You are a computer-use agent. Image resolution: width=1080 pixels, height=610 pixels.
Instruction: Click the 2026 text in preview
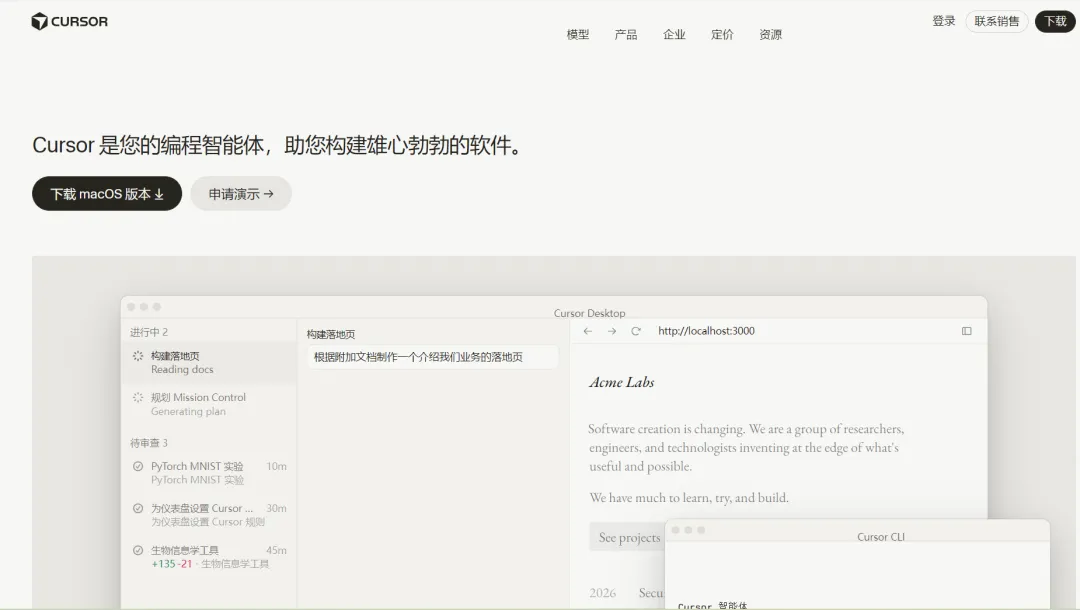(603, 593)
